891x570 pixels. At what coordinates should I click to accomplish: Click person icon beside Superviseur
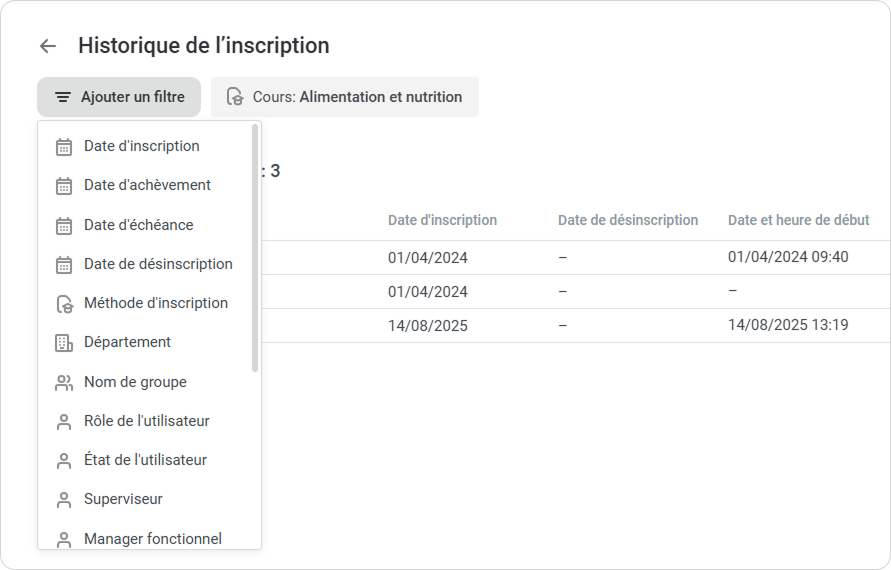tap(64, 500)
